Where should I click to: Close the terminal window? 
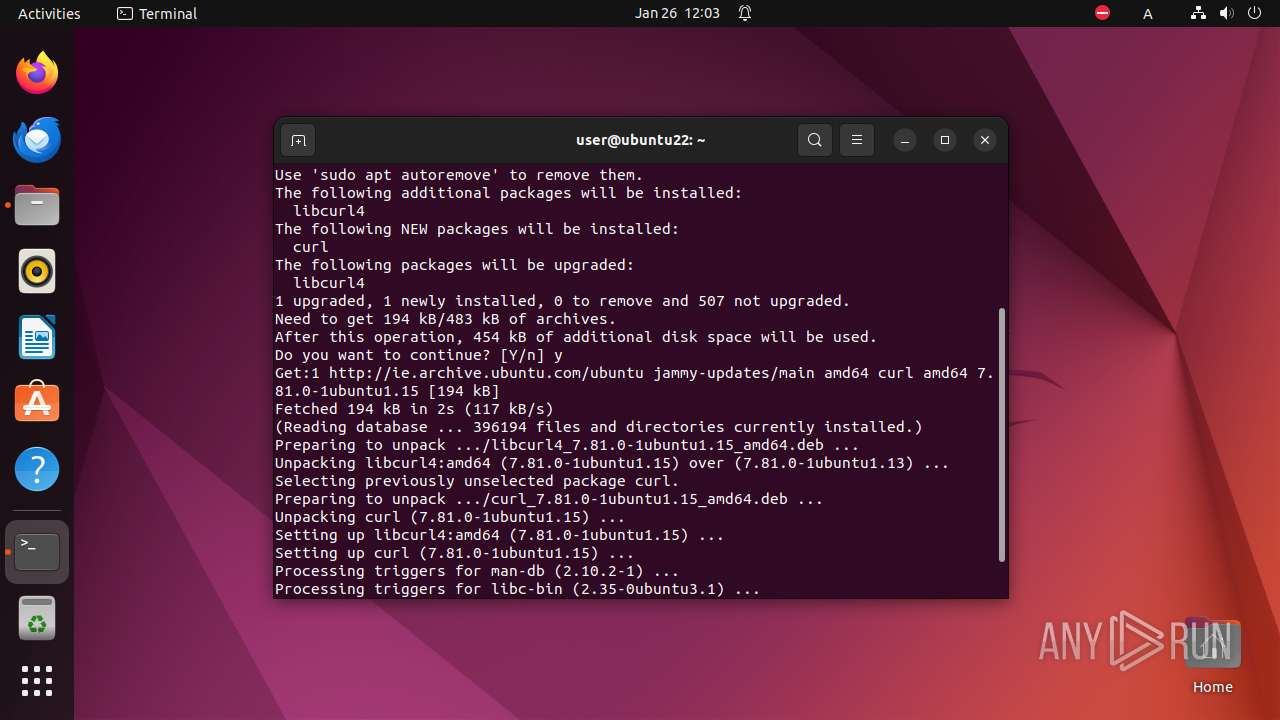pyautogui.click(x=985, y=140)
